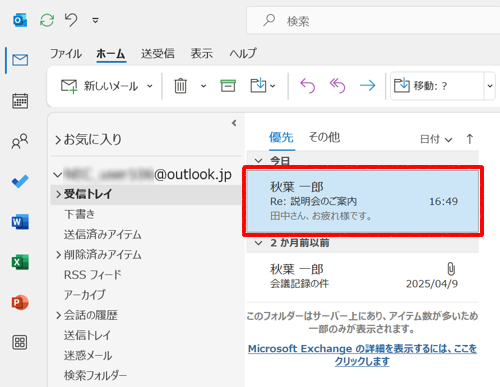Viewport: 500px width, 387px height.
Task: Open the Mail view in the sidebar
Action: (x=20, y=60)
